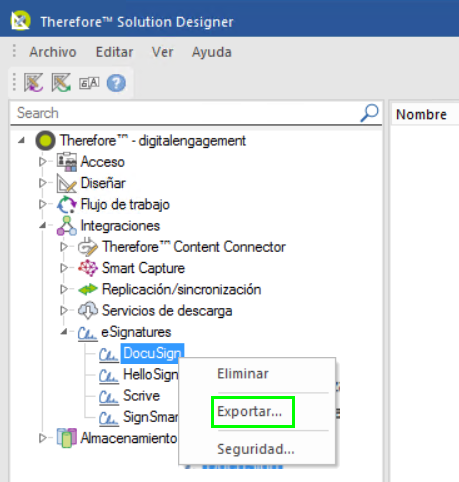Open help with the blue question mark icon

pyautogui.click(x=116, y=83)
